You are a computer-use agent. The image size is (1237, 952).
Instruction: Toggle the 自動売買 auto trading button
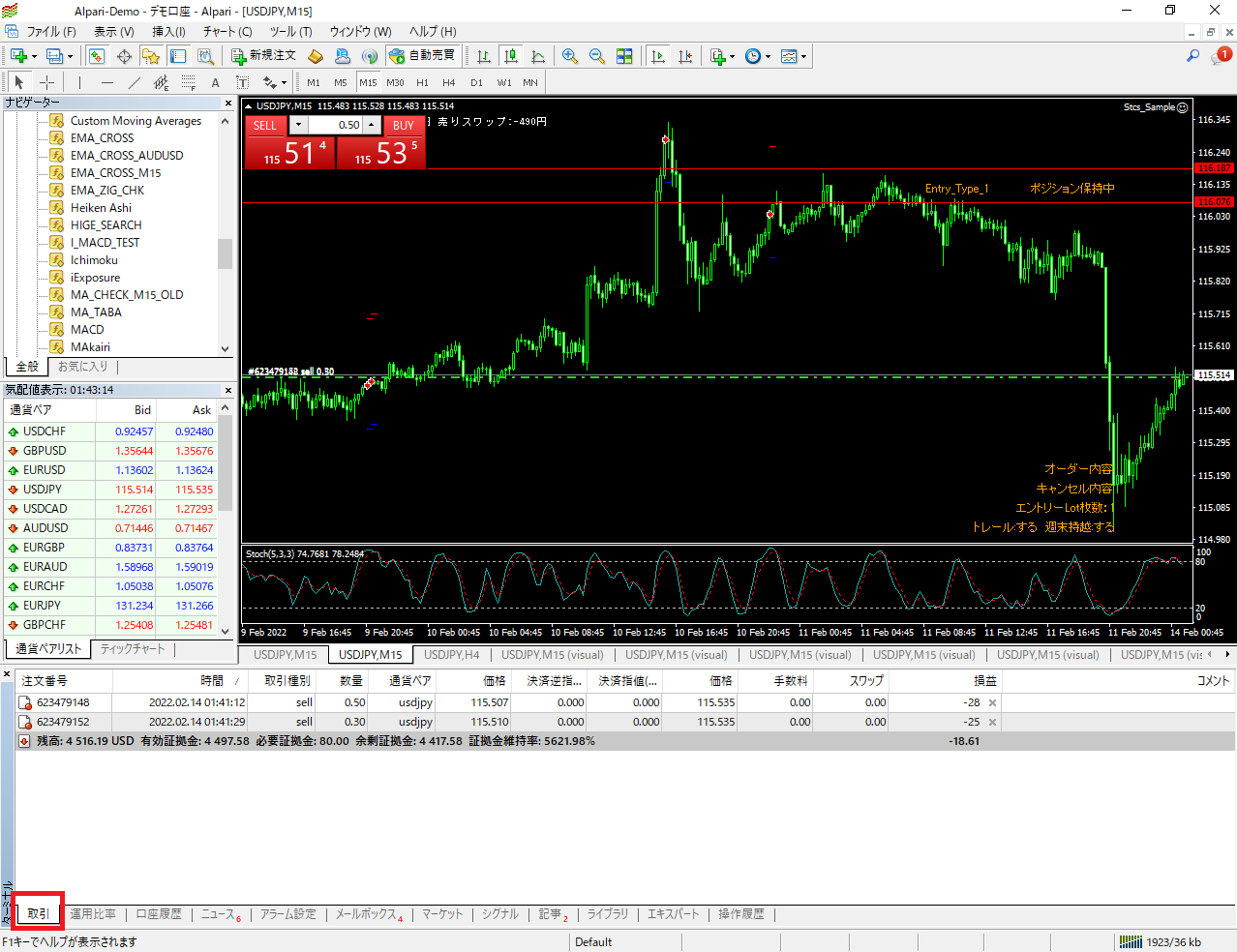422,56
